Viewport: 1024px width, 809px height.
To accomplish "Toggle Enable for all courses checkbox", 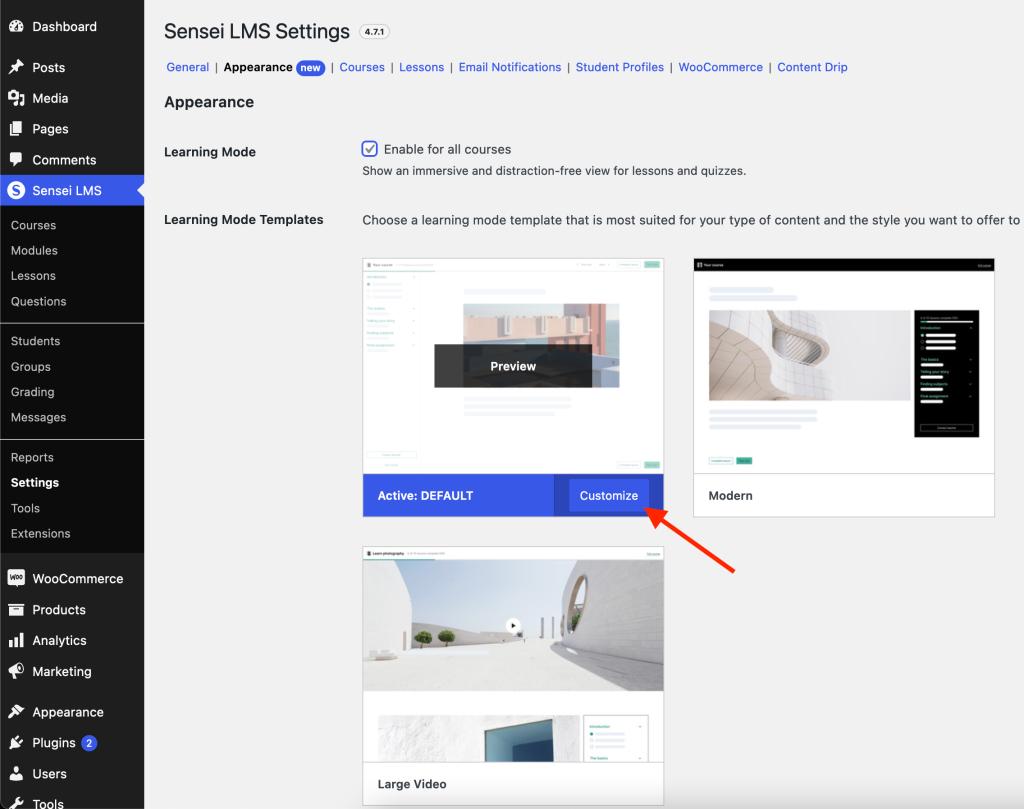I will [370, 149].
